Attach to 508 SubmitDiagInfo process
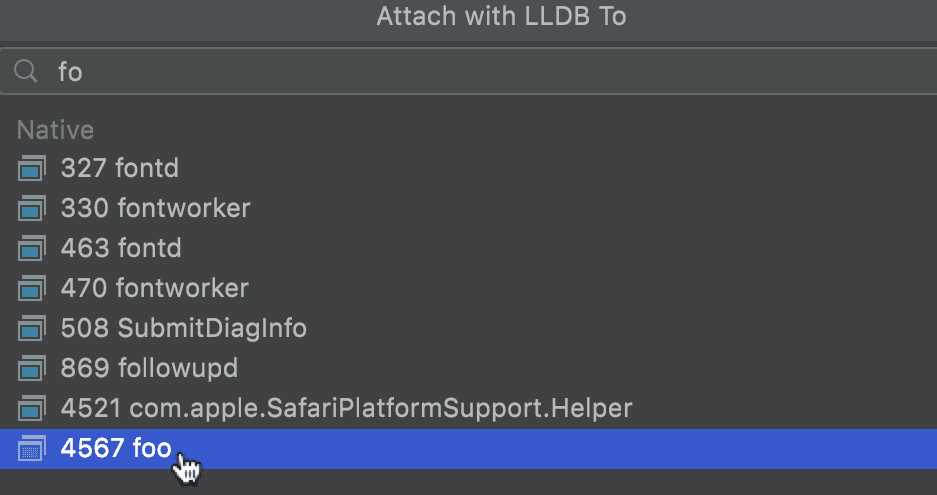 pyautogui.click(x=468, y=329)
